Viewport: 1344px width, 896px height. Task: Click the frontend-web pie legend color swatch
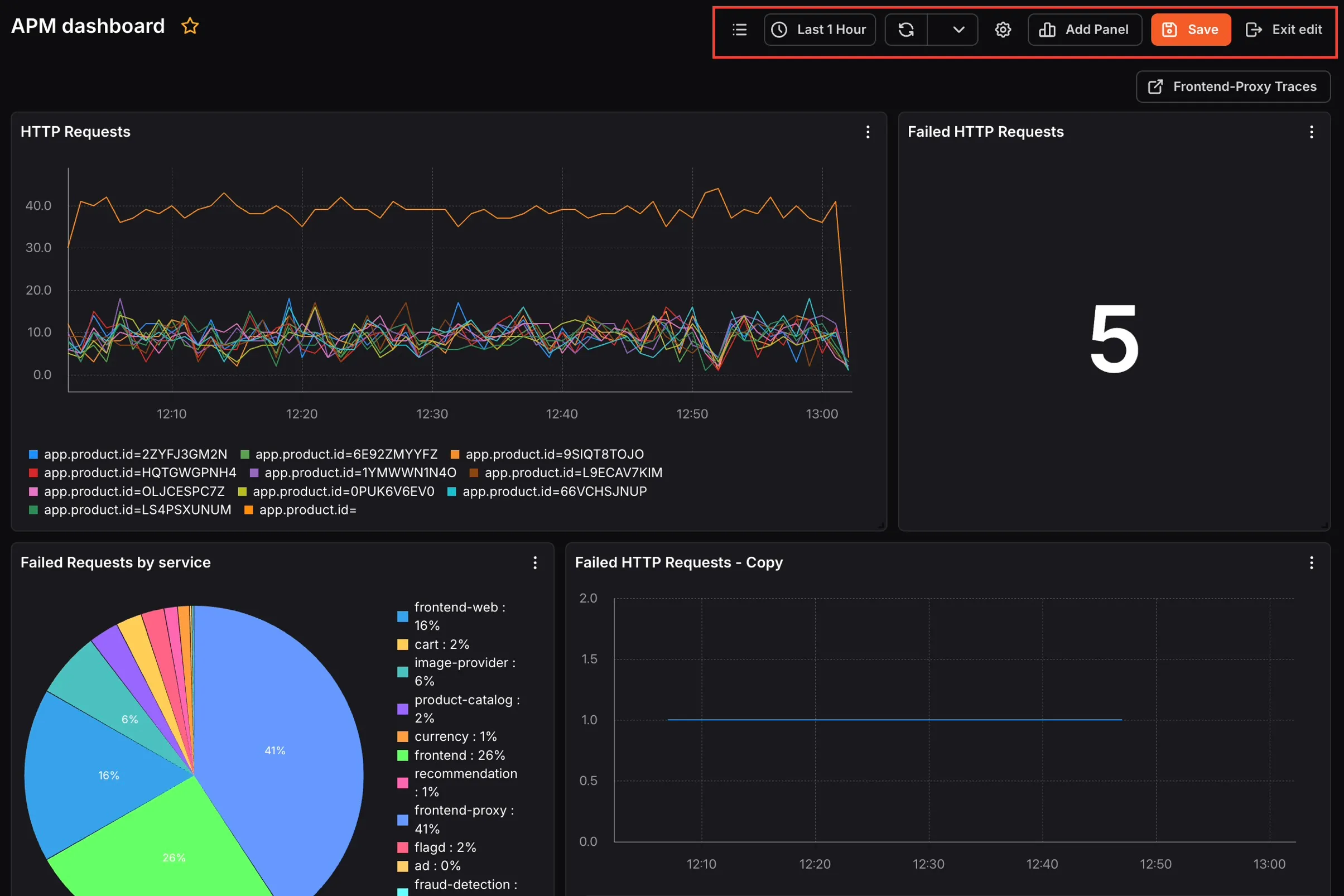point(403,616)
